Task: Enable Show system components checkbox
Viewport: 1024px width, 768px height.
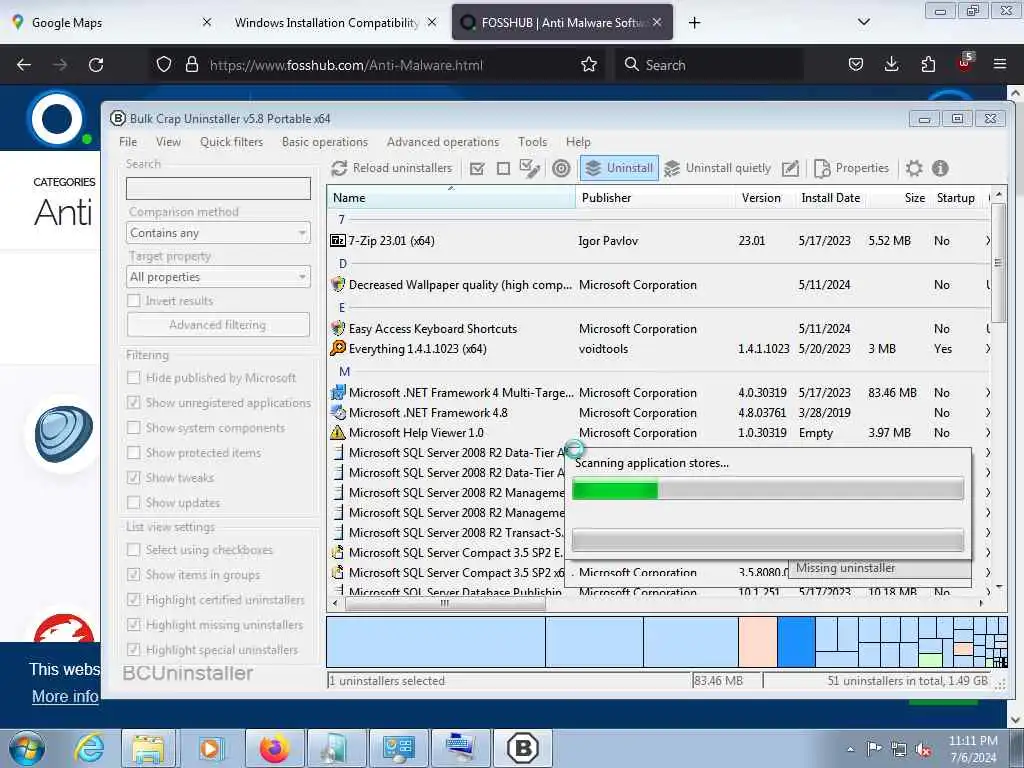Action: (x=134, y=428)
